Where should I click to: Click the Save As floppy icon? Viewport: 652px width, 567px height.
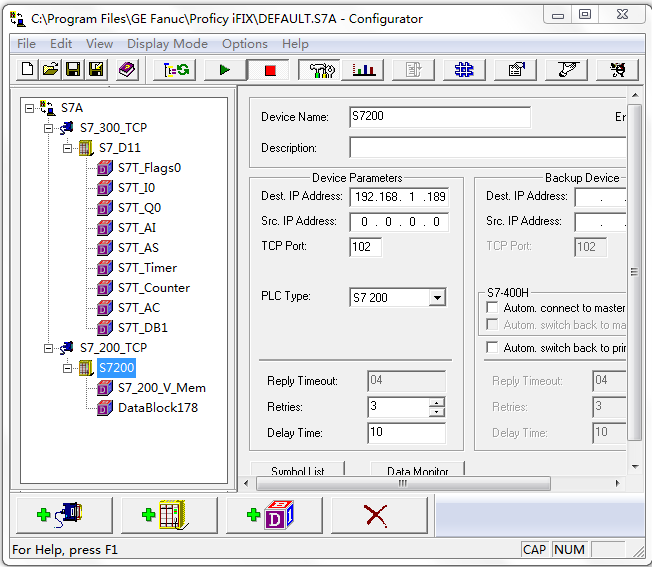coord(96,69)
